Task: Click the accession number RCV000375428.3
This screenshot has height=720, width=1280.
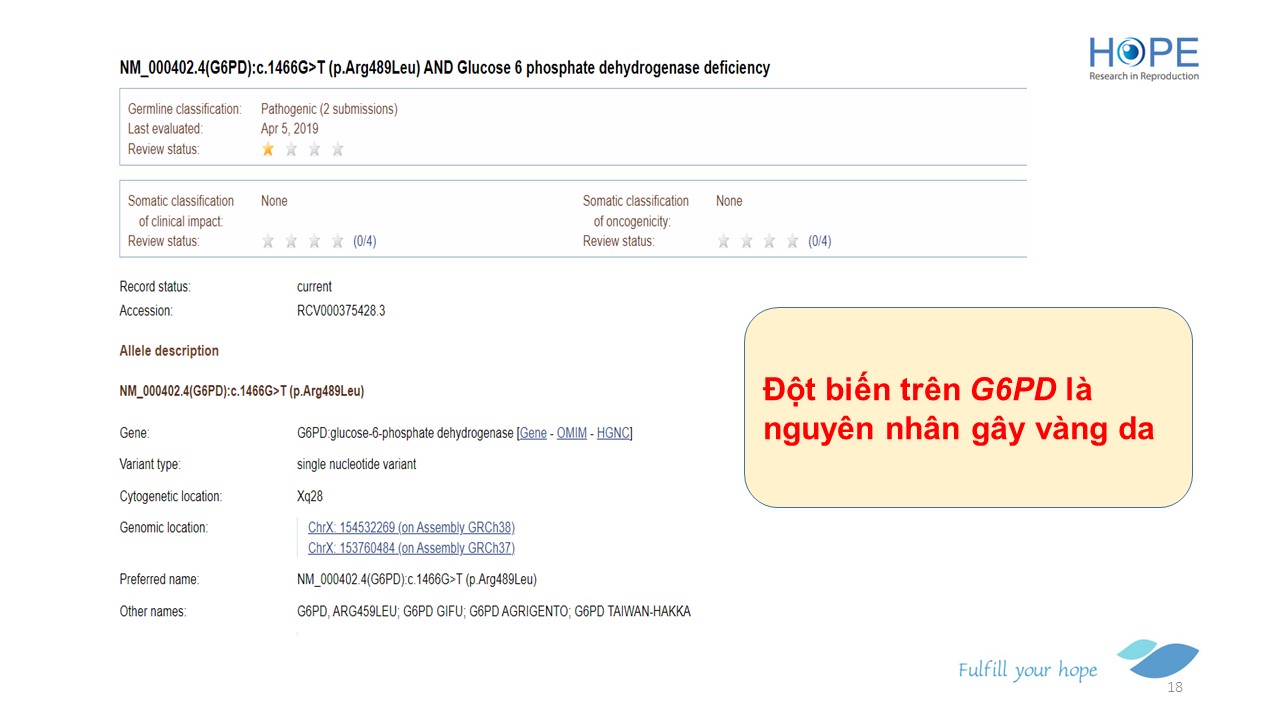Action: point(341,311)
